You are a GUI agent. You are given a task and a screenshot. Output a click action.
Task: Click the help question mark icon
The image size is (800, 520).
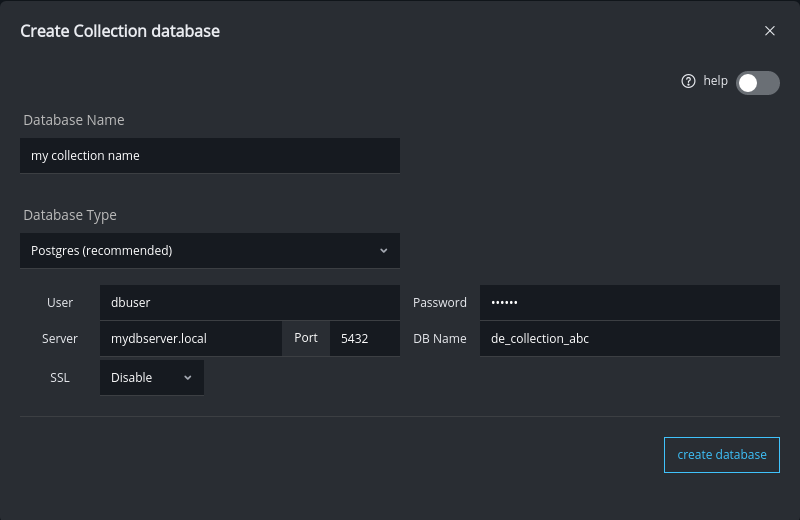tap(688, 82)
